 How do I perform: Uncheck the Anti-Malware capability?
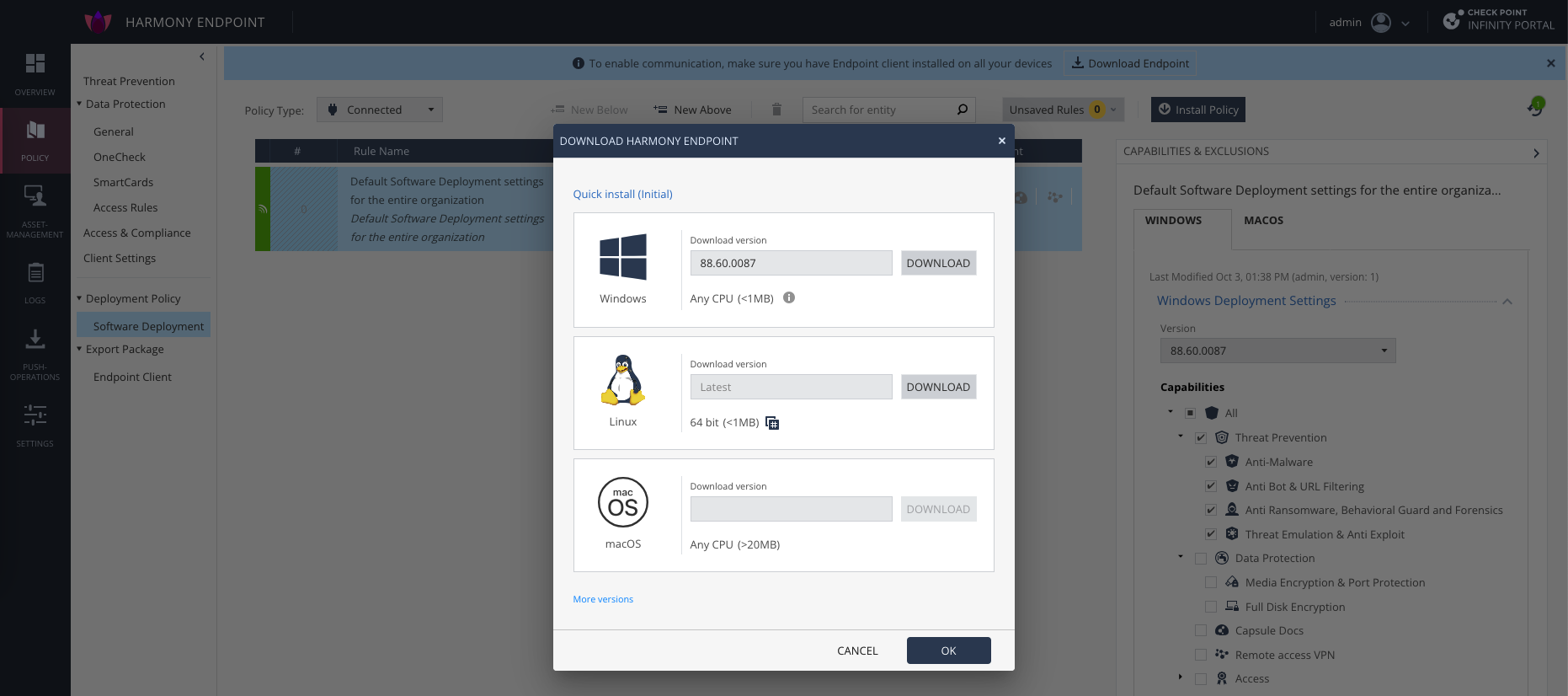(x=1210, y=462)
